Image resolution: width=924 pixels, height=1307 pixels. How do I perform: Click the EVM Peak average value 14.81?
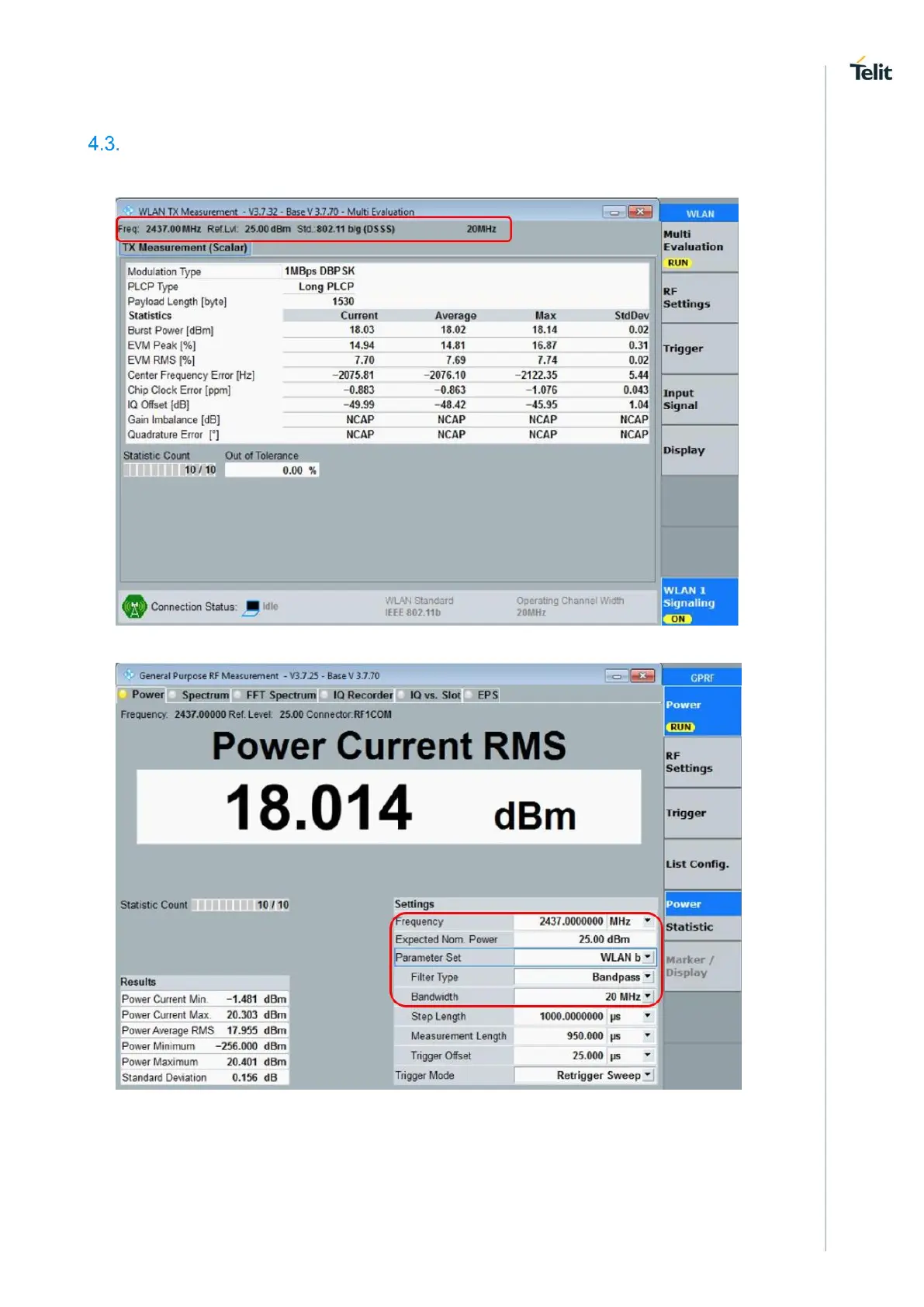[x=453, y=345]
